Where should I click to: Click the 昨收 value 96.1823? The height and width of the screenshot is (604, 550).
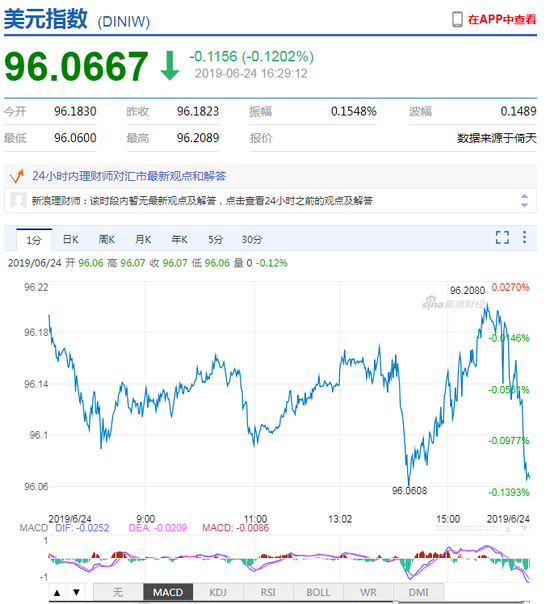point(198,111)
